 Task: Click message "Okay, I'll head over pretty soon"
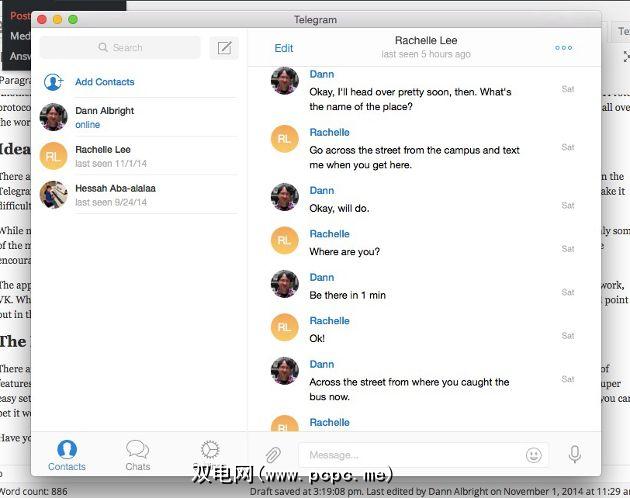coord(410,99)
